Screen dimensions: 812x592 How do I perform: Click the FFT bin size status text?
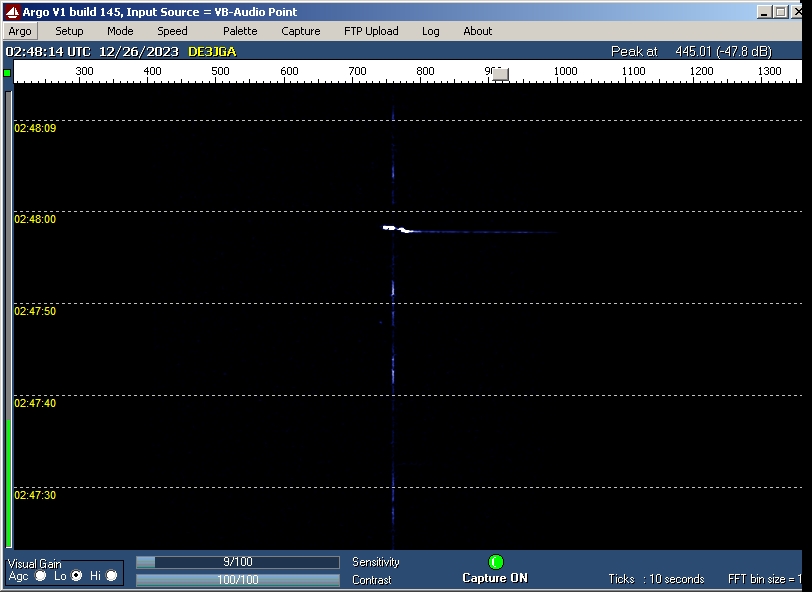(764, 579)
